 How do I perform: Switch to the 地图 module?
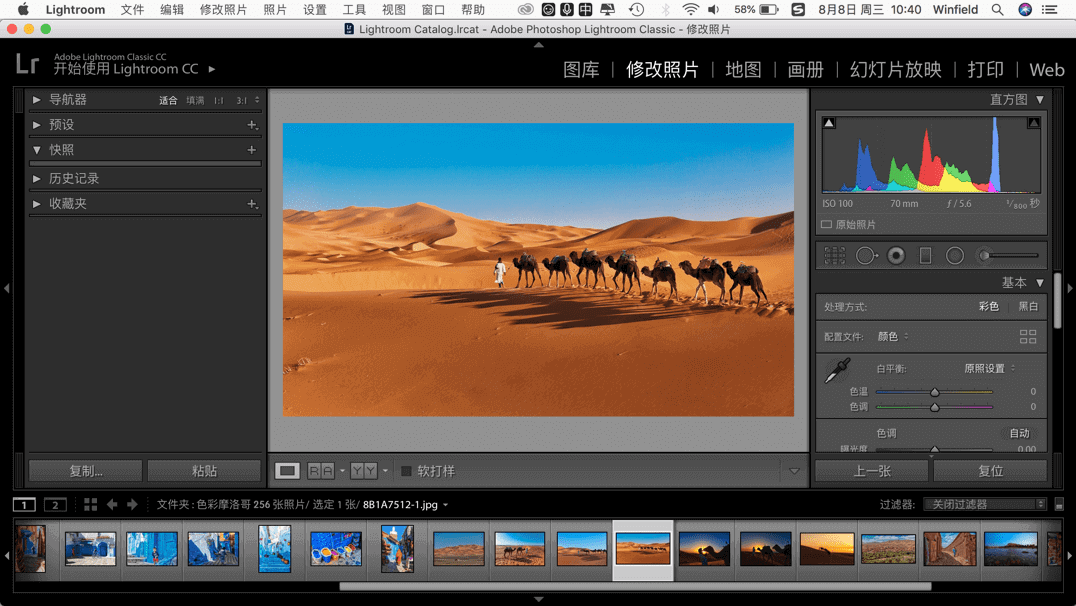click(x=743, y=69)
